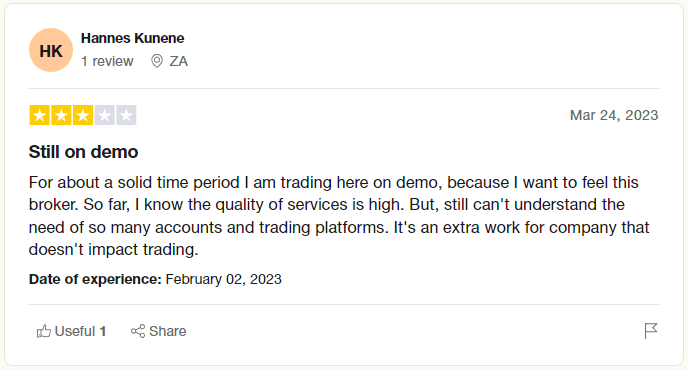Click the second yellow star
Screen dimensions: 688x370
[61, 115]
